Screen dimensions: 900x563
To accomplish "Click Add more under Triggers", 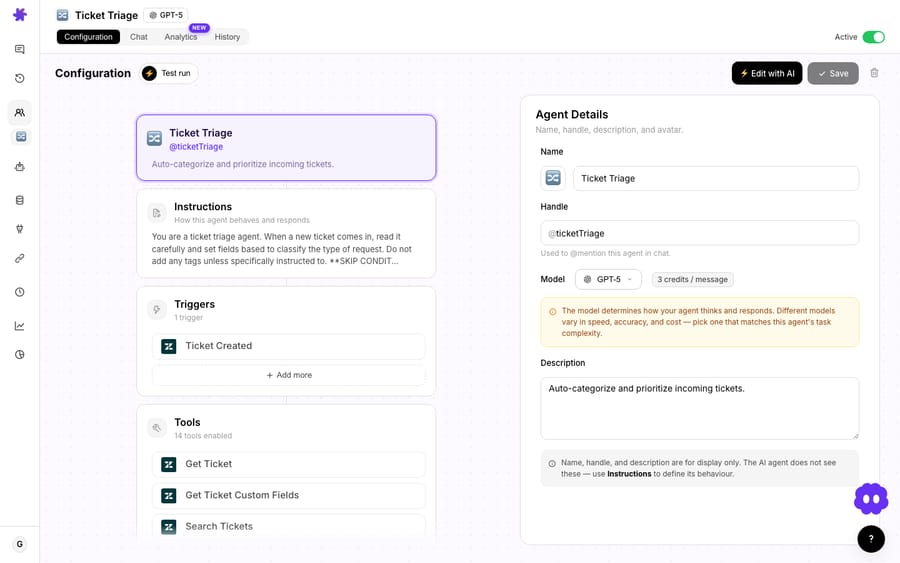I will coord(289,375).
